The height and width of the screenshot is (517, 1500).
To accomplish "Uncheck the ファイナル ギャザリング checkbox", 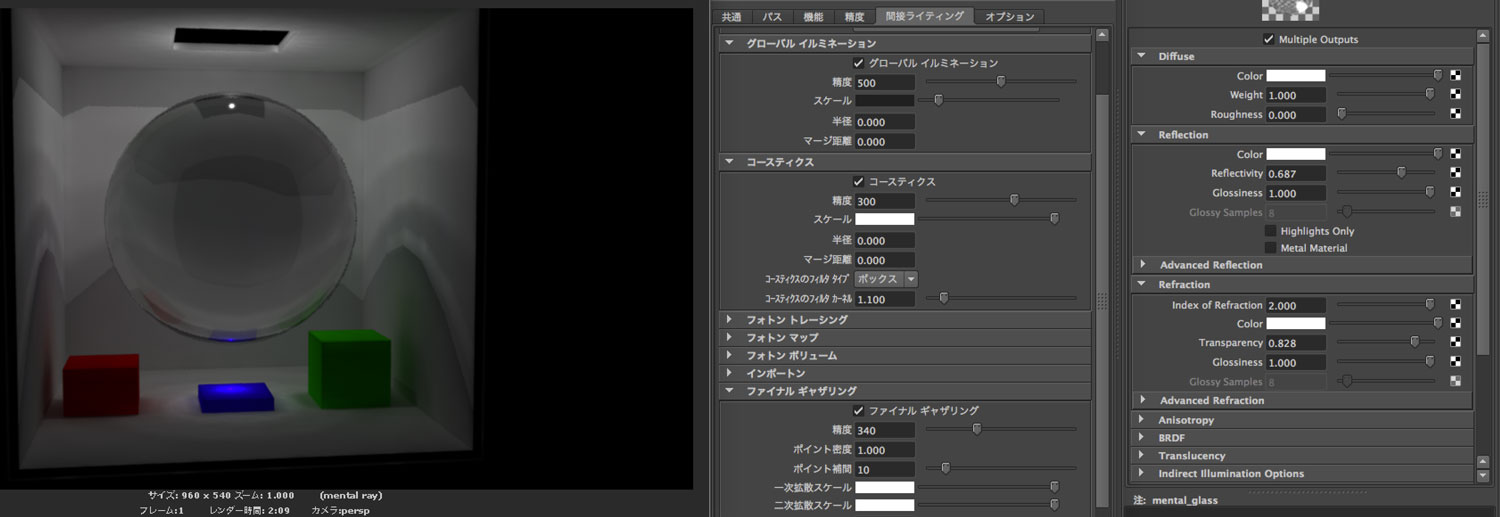I will [858, 410].
